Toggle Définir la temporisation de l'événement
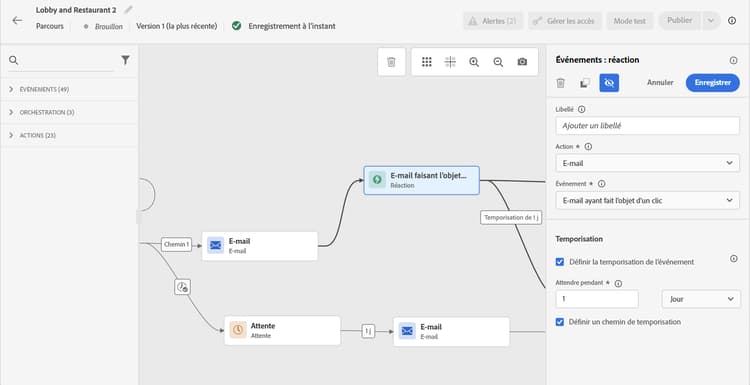The width and height of the screenshot is (750, 385). tap(560, 262)
